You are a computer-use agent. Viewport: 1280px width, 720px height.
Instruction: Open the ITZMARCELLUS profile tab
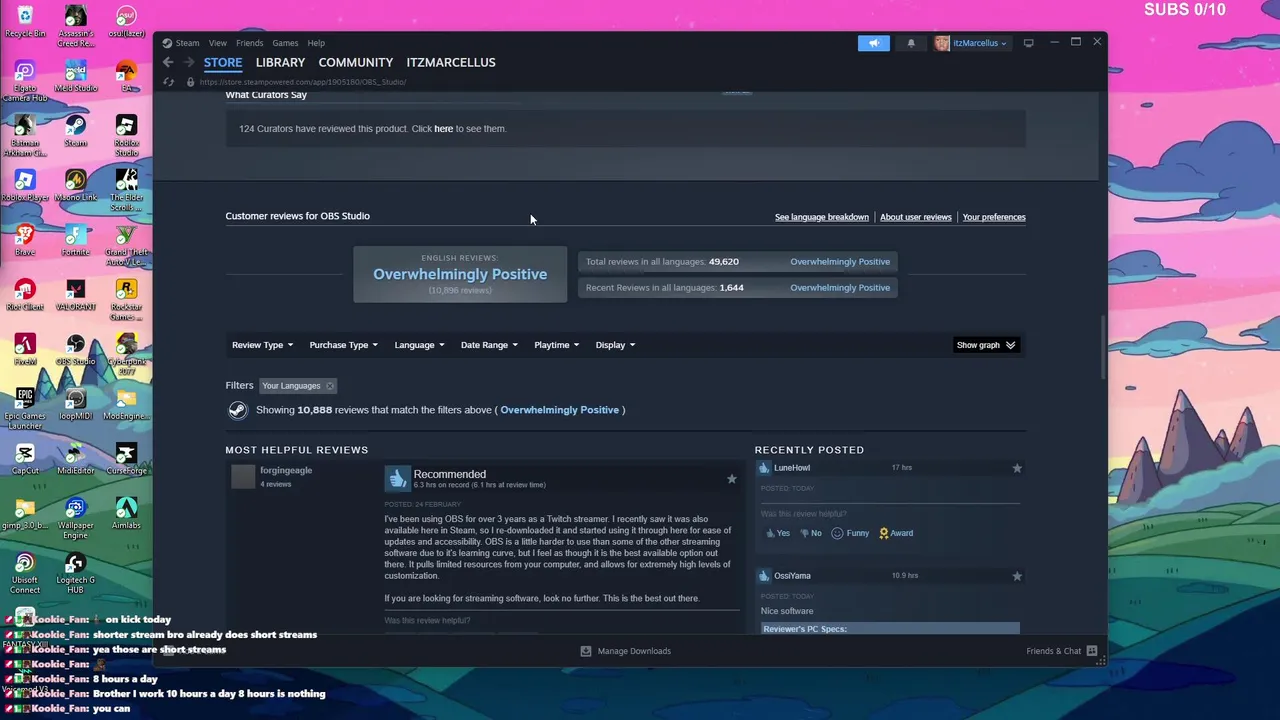(451, 62)
